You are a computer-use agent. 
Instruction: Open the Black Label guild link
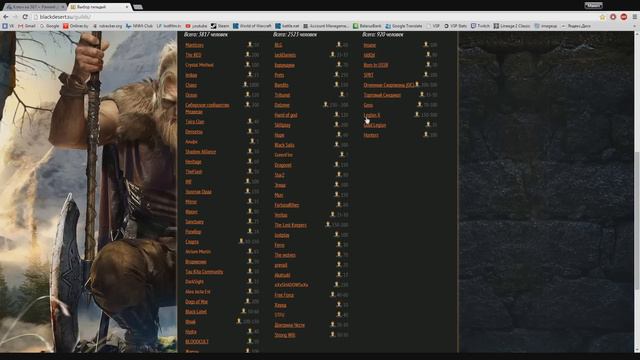[196, 312]
